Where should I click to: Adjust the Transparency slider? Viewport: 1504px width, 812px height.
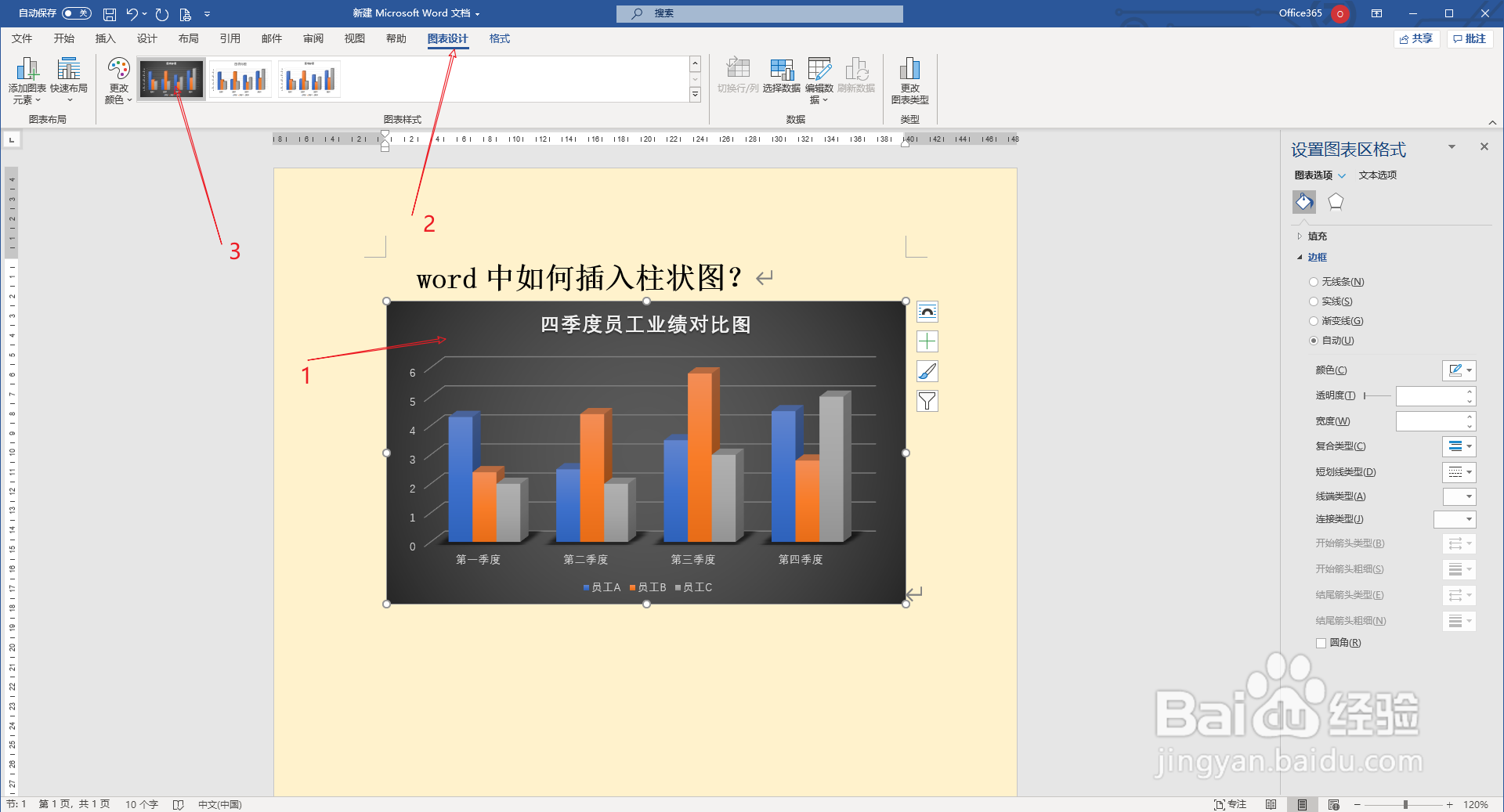(x=1377, y=396)
